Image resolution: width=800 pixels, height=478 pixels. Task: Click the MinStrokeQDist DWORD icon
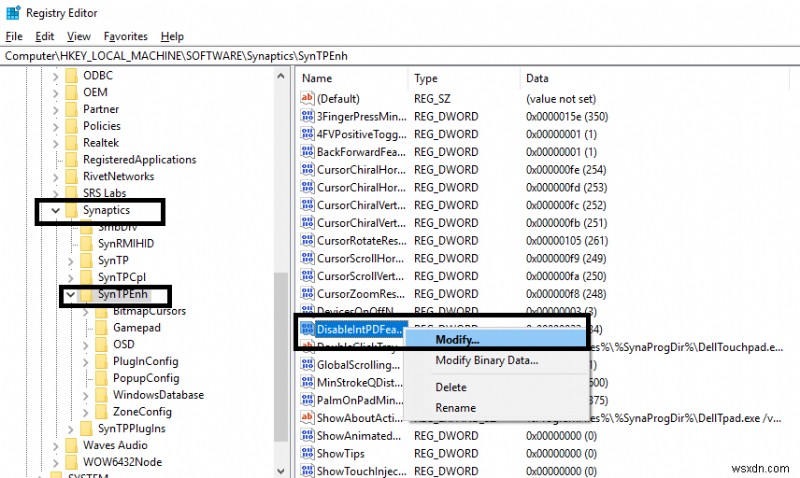point(307,382)
